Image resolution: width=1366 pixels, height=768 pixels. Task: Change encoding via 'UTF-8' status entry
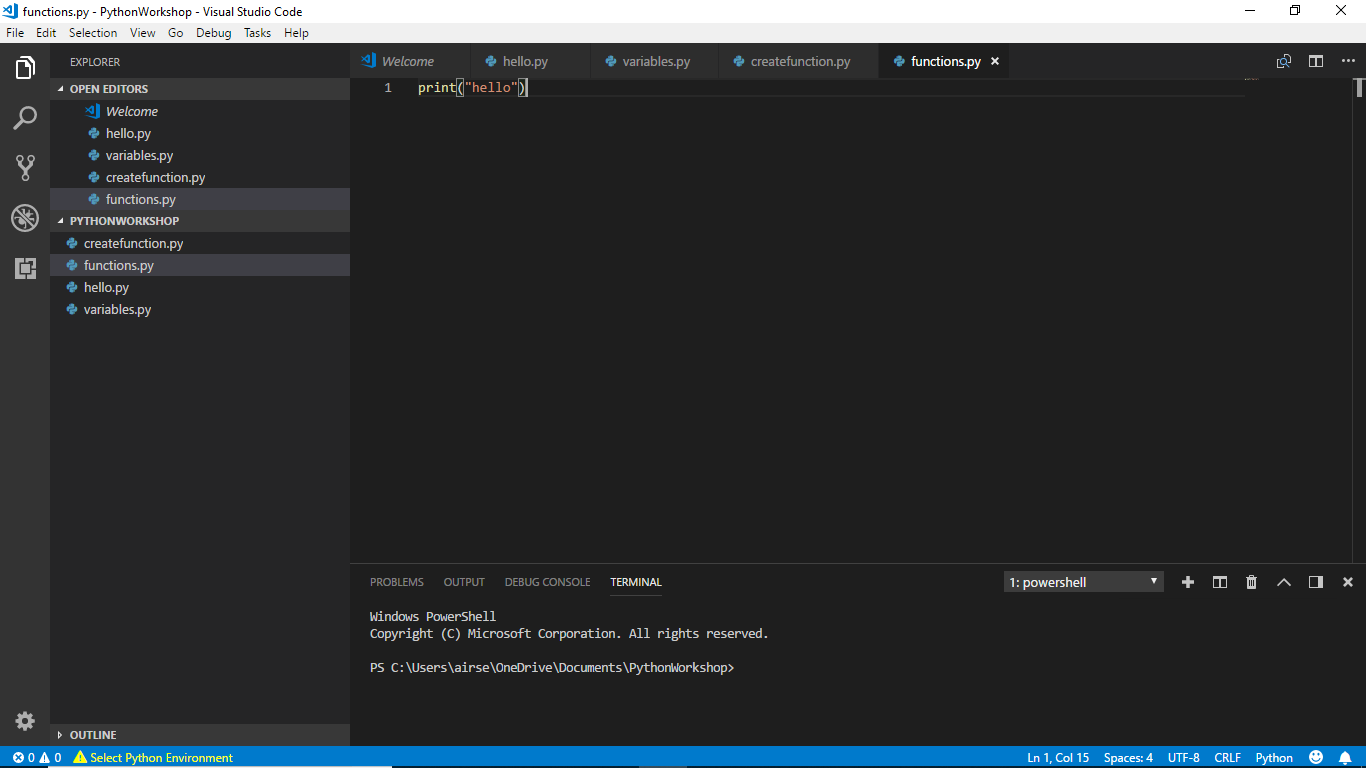click(x=1184, y=757)
